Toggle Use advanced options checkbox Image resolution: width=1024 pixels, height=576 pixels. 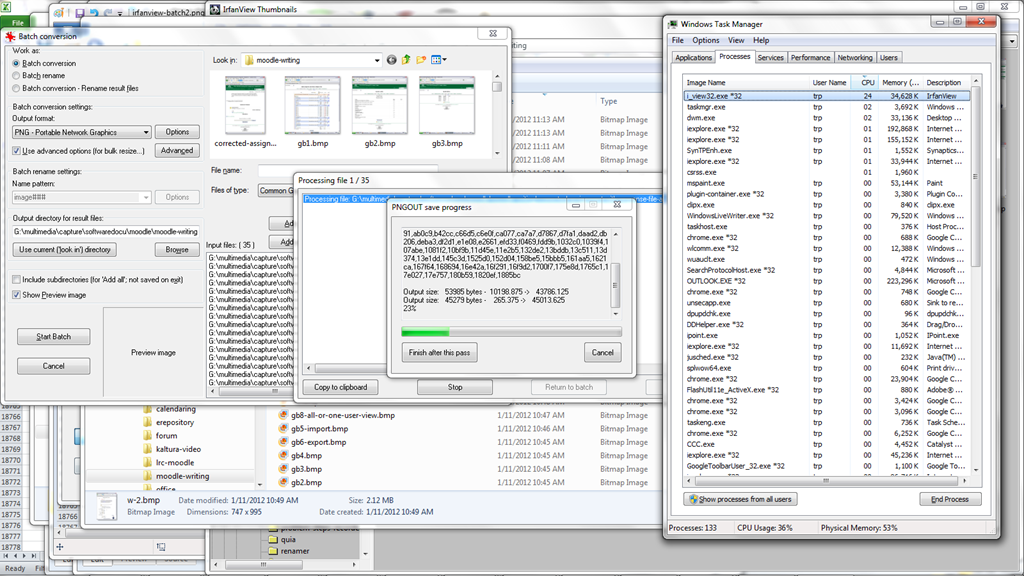pyautogui.click(x=17, y=151)
